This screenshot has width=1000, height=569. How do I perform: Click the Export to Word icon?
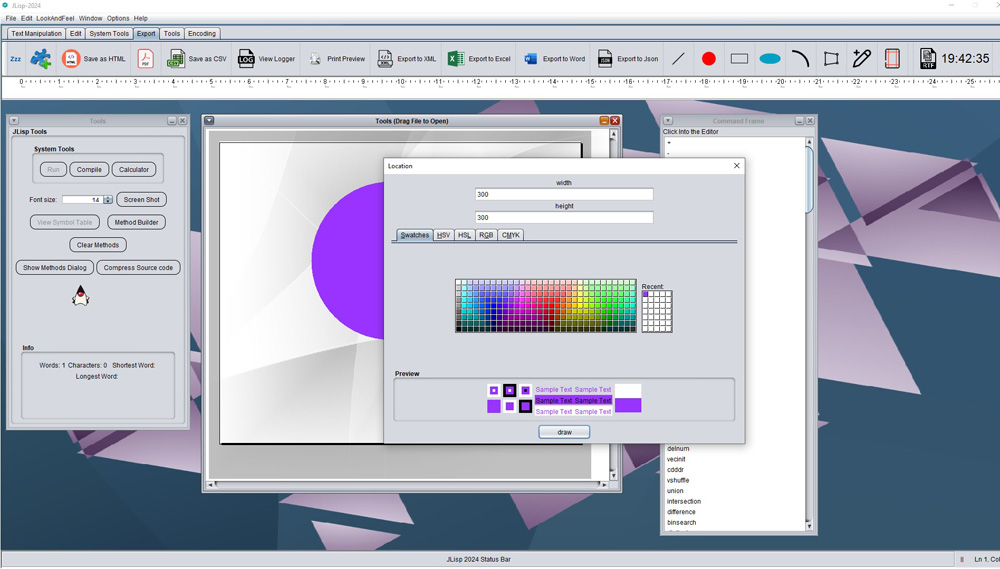pyautogui.click(x=530, y=59)
